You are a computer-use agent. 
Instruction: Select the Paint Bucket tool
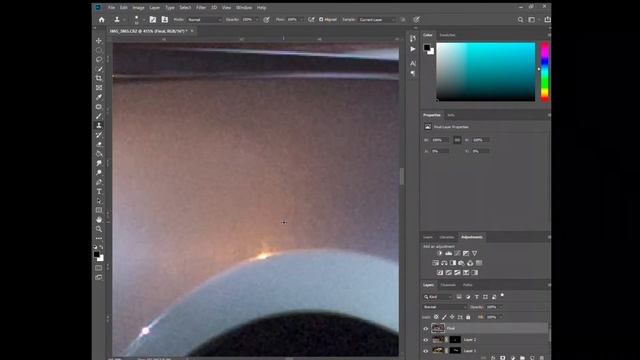[99, 153]
